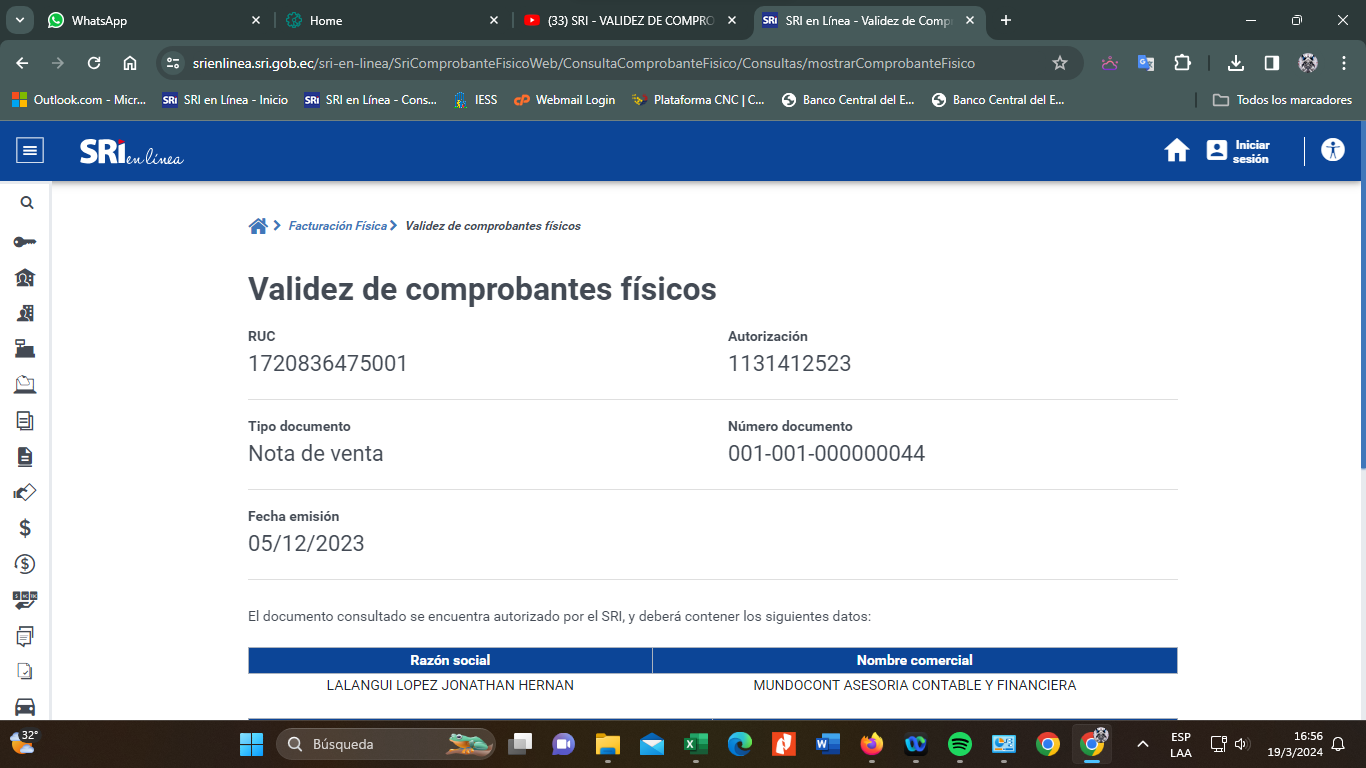
Task: Show hidden system tray icons
Action: 1142,744
